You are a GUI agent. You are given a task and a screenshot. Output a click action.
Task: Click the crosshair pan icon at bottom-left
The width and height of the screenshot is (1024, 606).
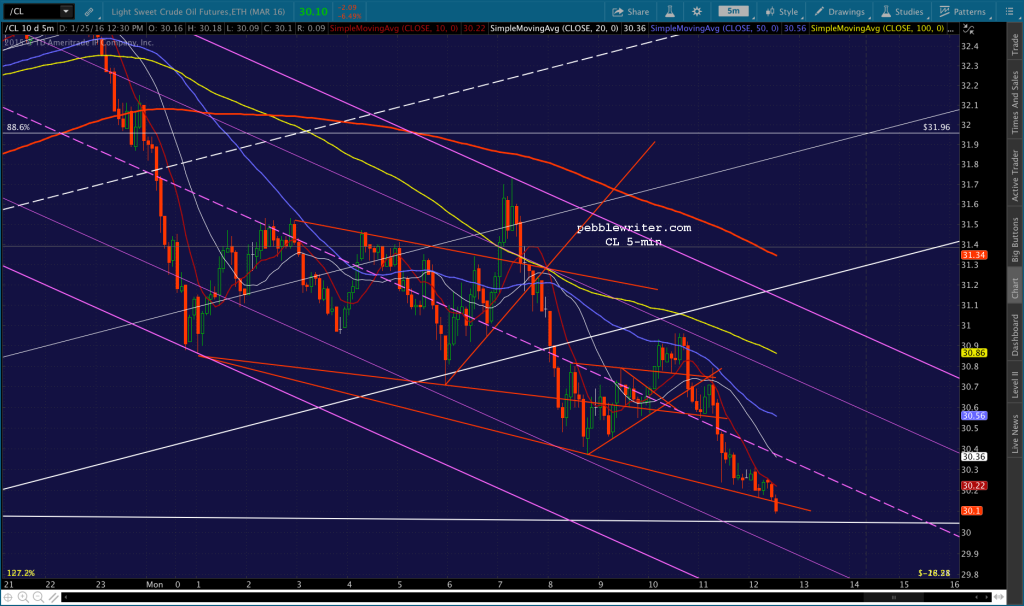(x=8, y=597)
